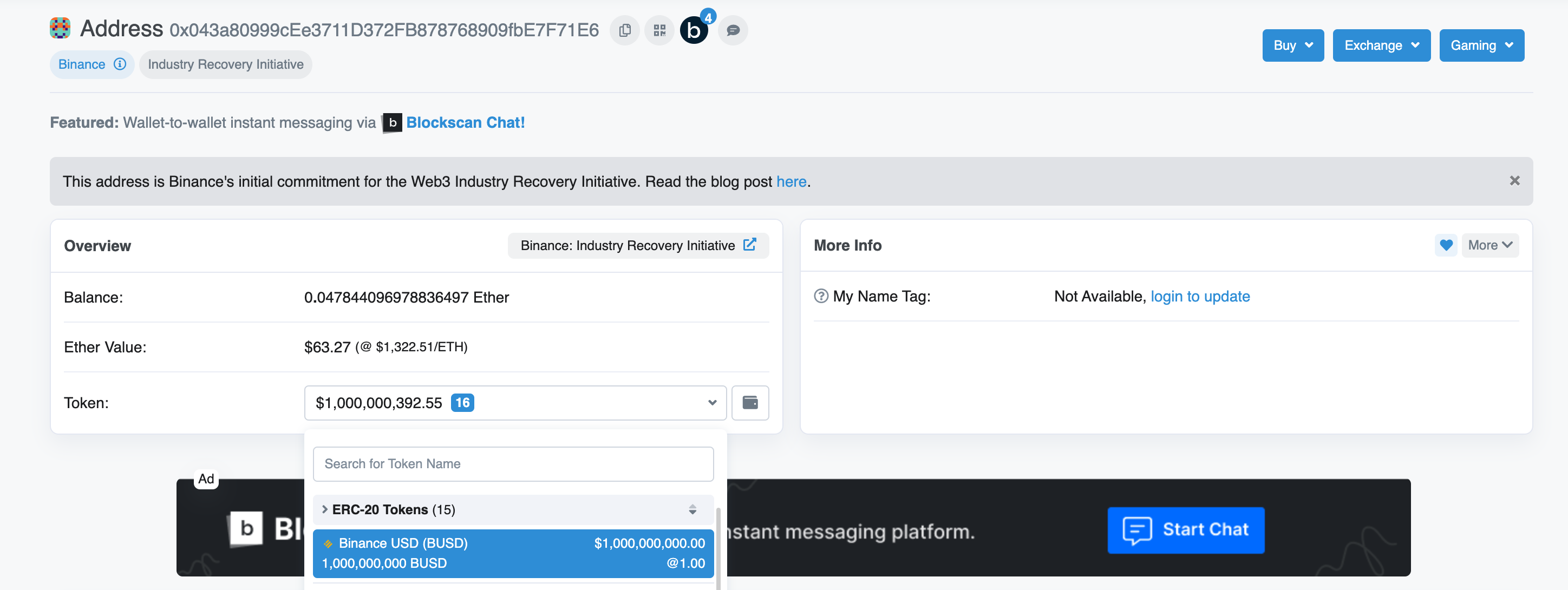Click the My Name Tag help icon

(821, 296)
